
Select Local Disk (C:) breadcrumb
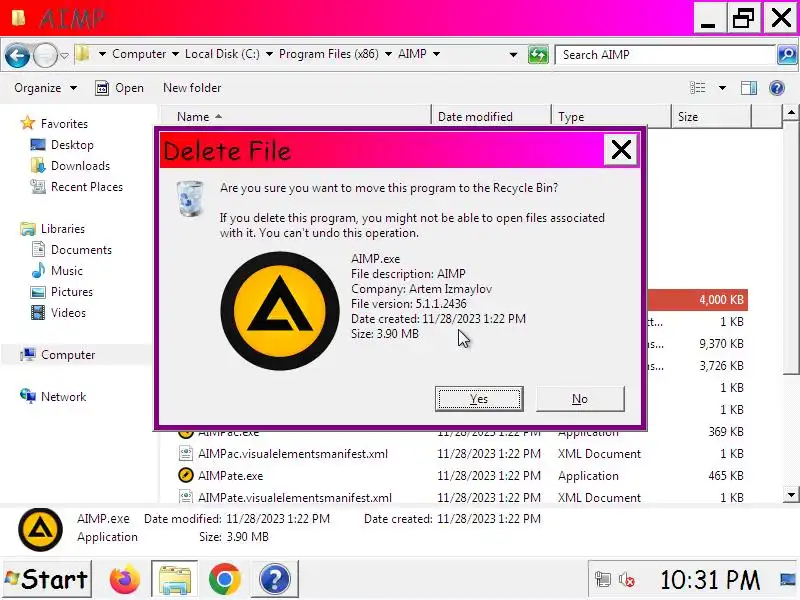(x=222, y=54)
